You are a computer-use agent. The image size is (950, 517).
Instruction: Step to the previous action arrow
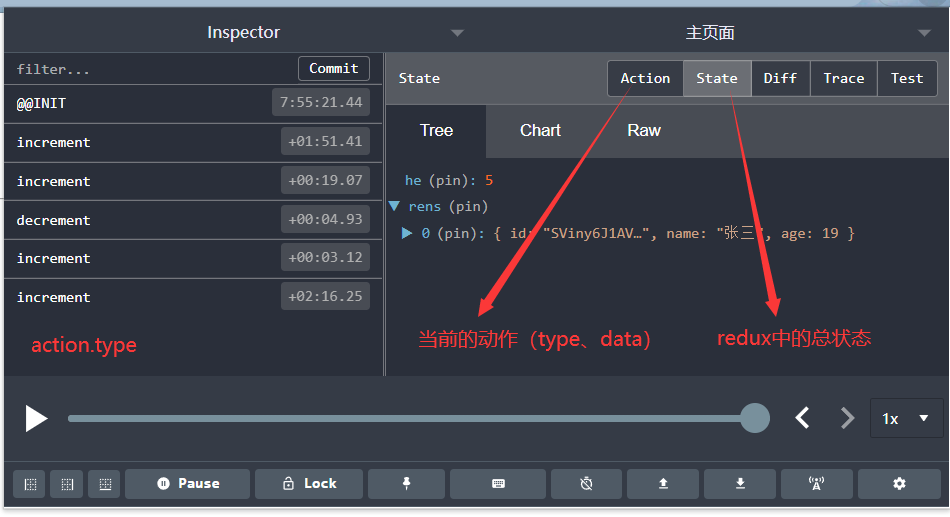tap(803, 418)
